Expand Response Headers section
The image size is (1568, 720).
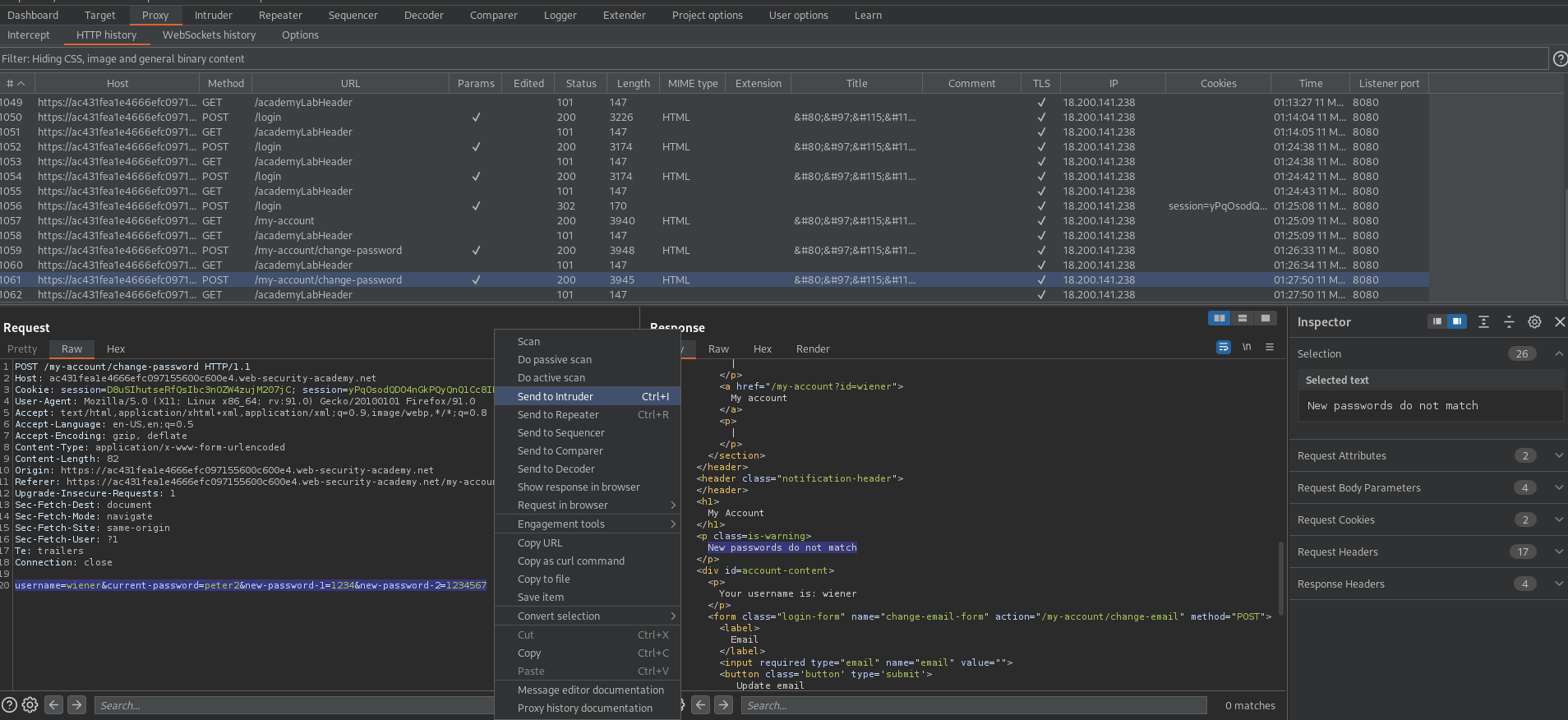pos(1559,584)
